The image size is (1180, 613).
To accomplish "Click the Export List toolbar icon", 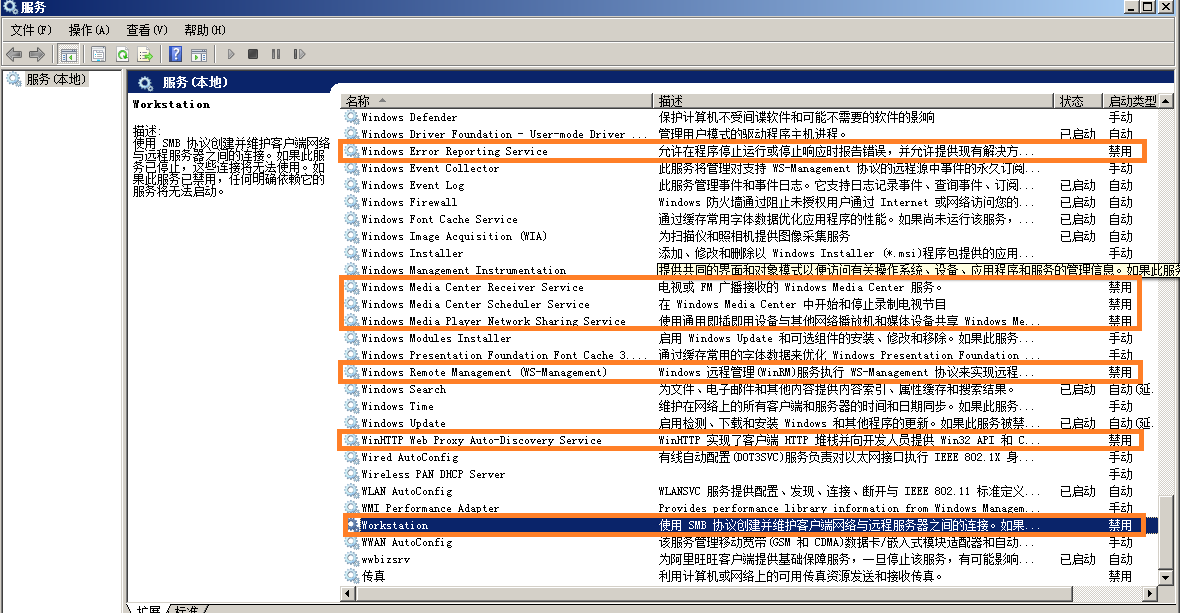I will (x=145, y=54).
